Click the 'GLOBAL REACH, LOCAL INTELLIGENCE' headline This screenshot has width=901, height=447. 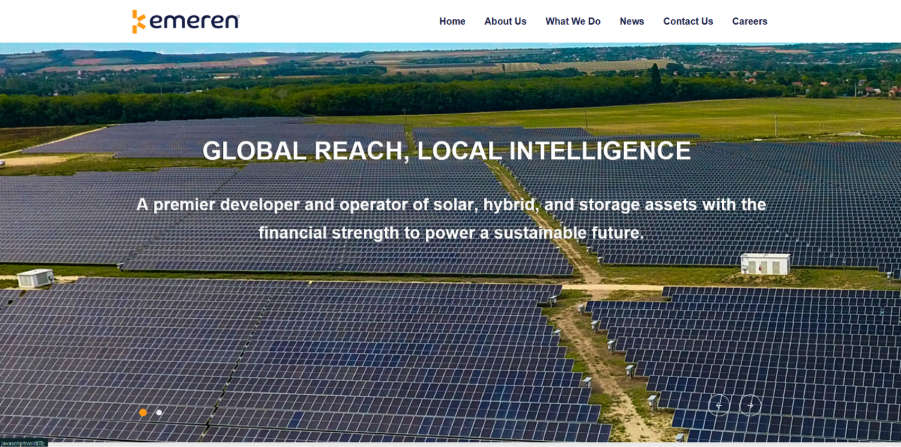(446, 151)
